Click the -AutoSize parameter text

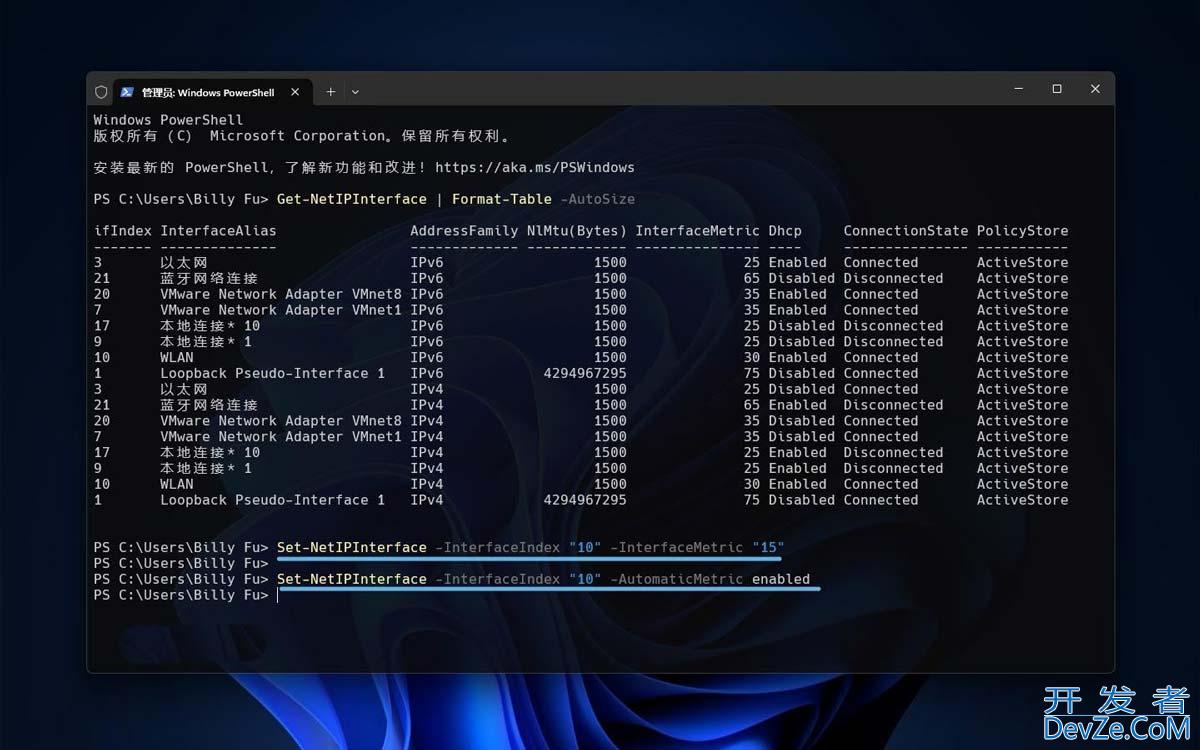point(597,199)
